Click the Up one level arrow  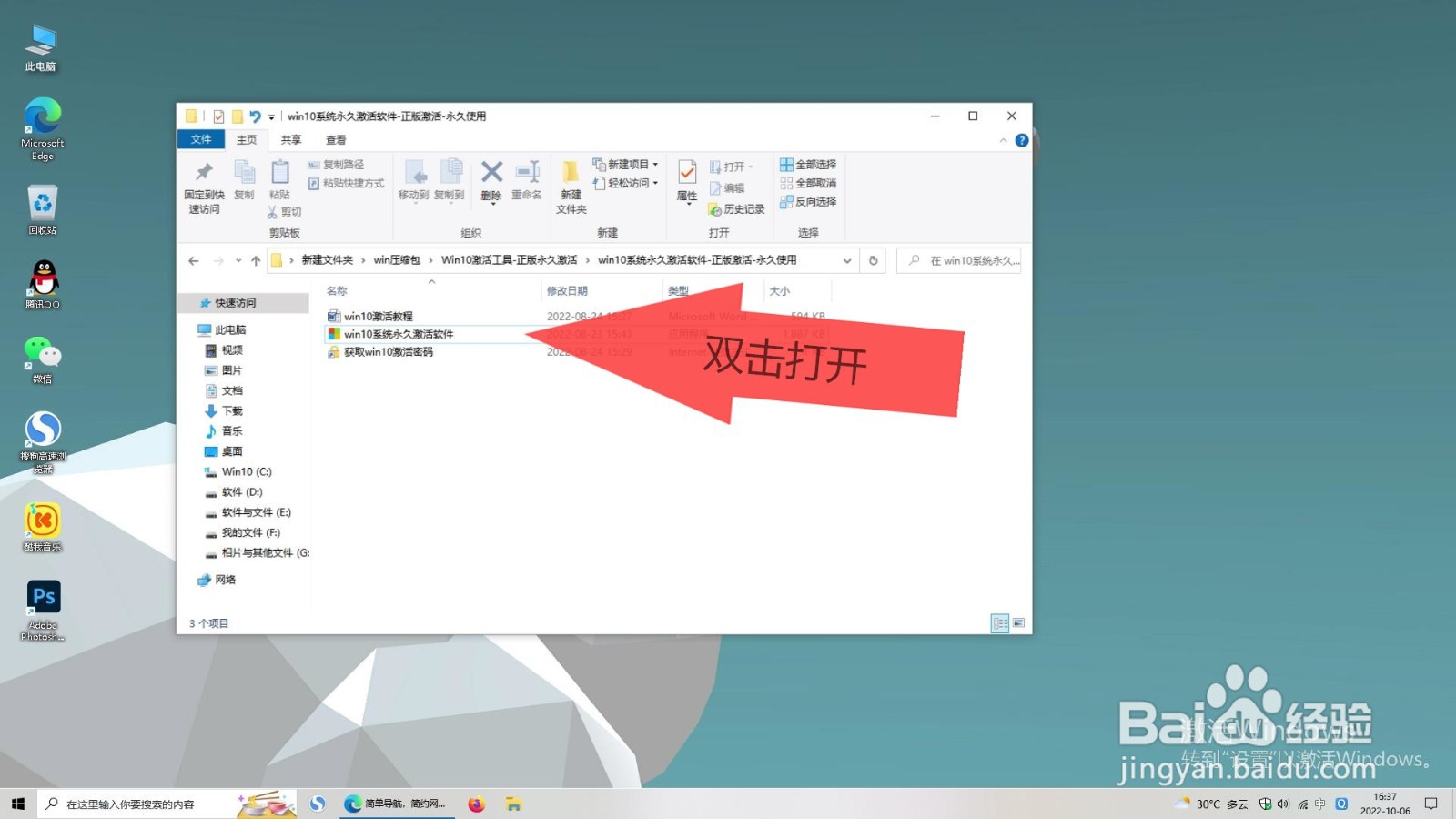(x=256, y=261)
